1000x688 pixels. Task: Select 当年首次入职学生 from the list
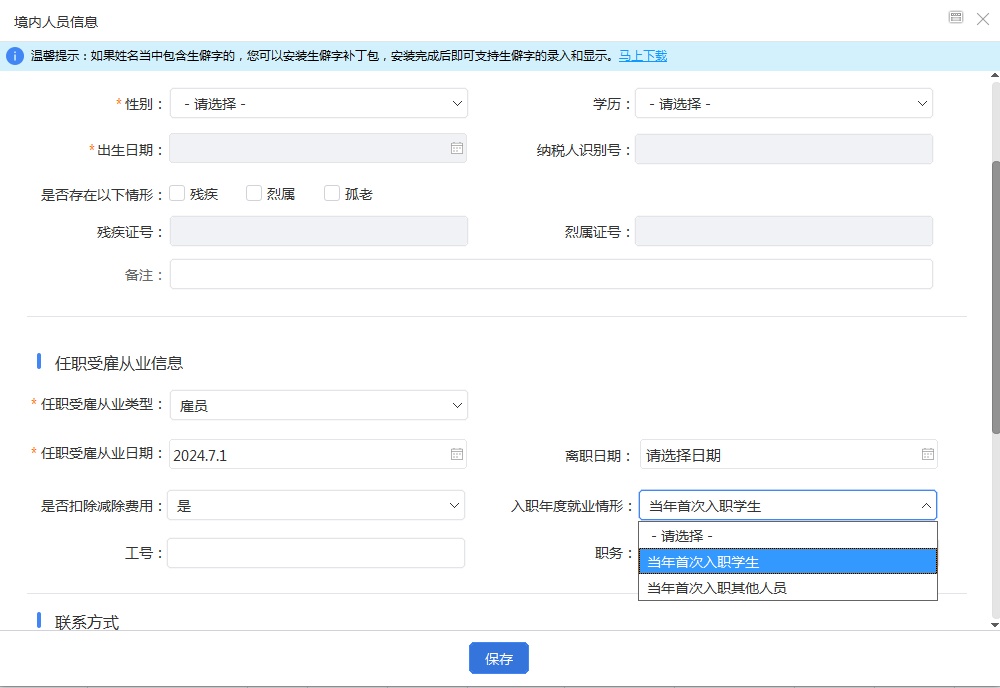tap(787, 562)
